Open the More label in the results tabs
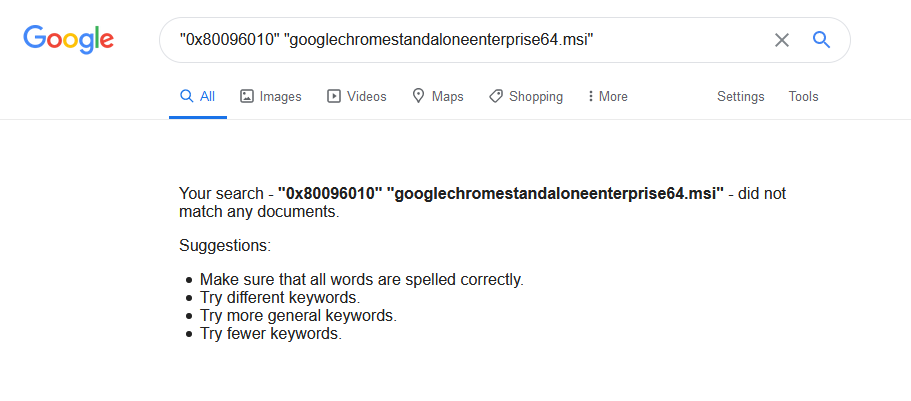Screen dimensions: 911x401 pyautogui.click(x=613, y=97)
